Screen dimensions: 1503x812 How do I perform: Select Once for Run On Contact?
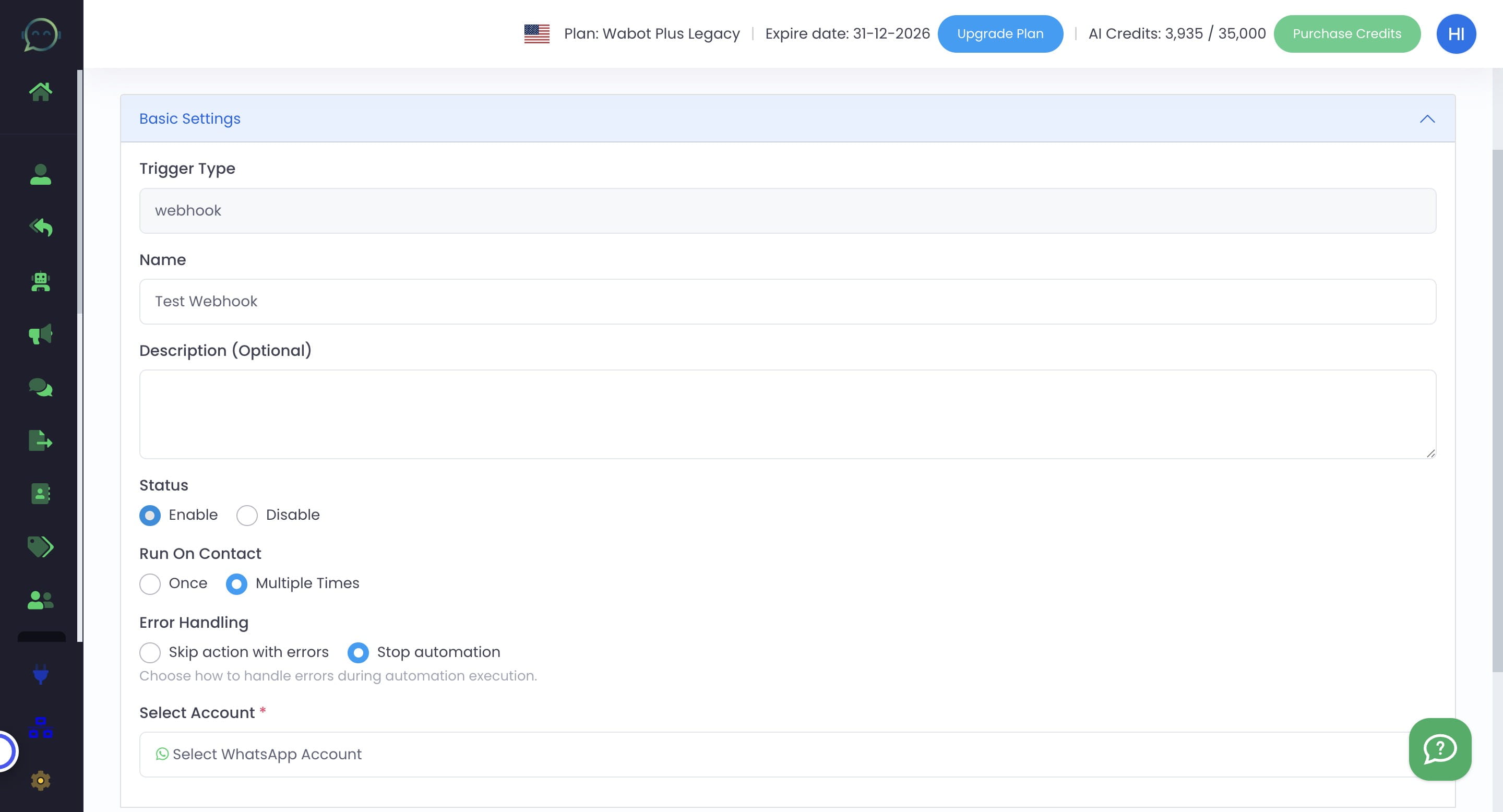[150, 584]
